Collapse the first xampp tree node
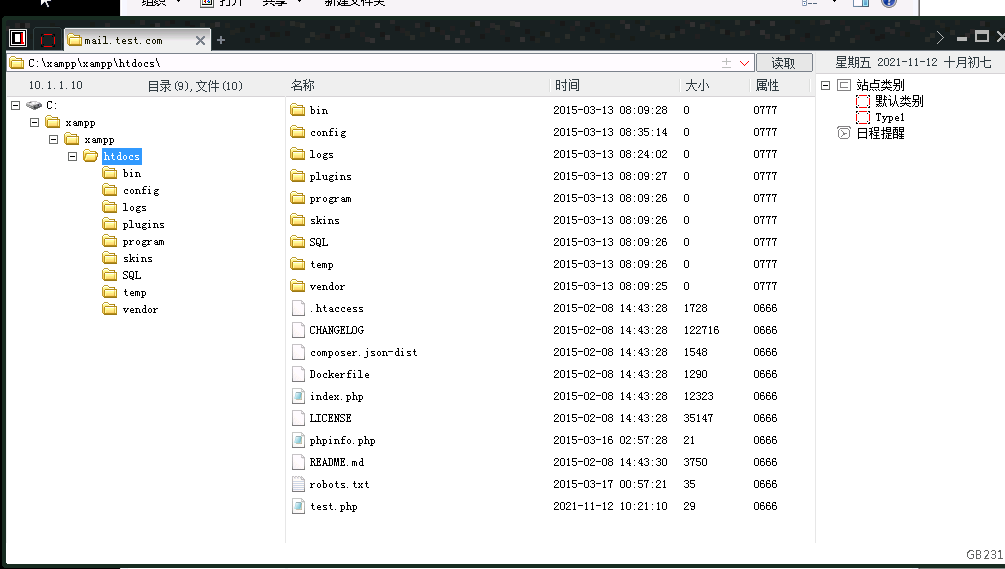Image resolution: width=1005 pixels, height=569 pixels. [35, 122]
